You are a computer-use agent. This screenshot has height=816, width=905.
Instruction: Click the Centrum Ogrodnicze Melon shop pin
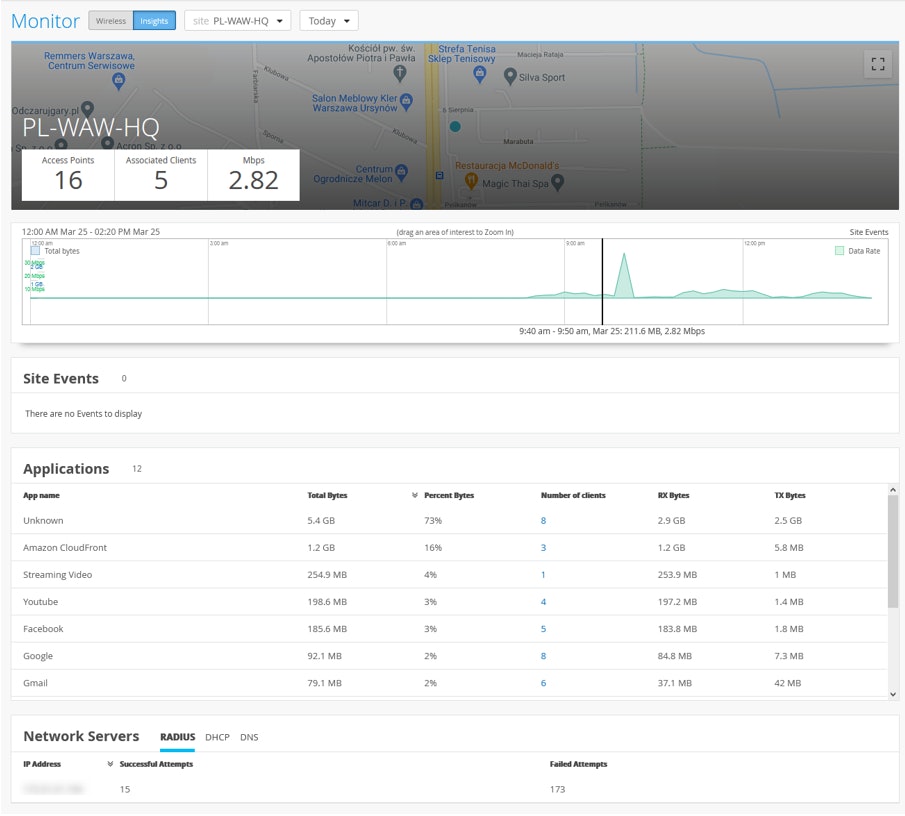pos(402,171)
